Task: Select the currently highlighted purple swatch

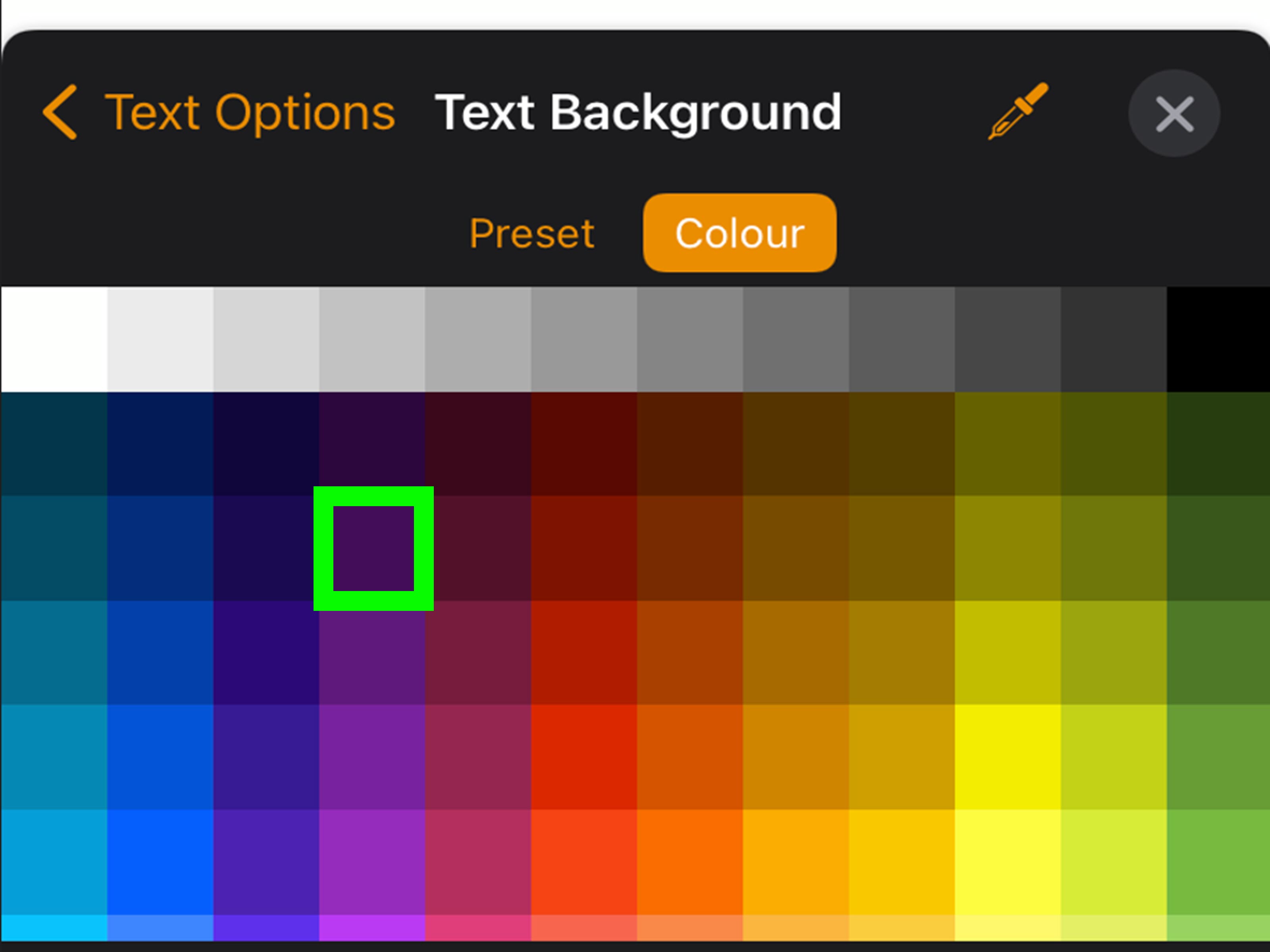Action: click(x=373, y=548)
